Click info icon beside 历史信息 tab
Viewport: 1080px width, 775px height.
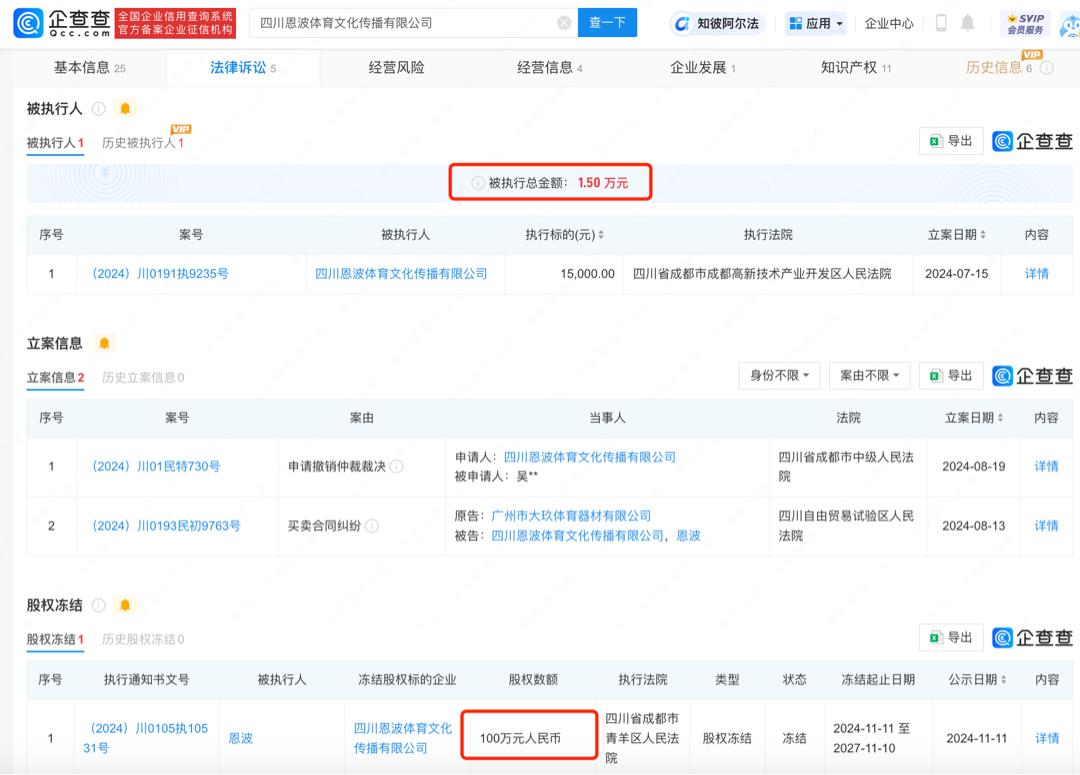[x=1047, y=68]
